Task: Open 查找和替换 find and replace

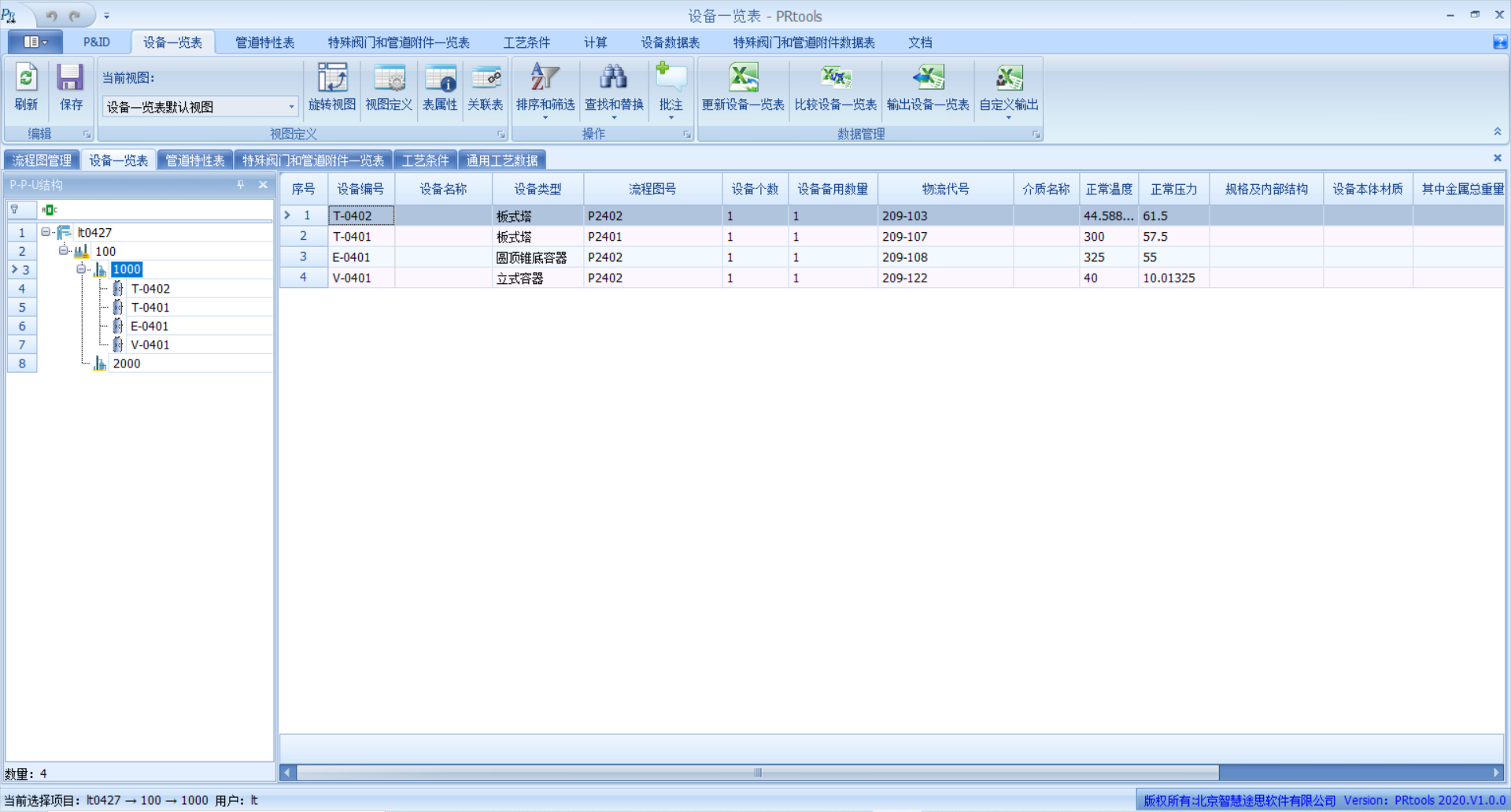Action: [x=614, y=79]
